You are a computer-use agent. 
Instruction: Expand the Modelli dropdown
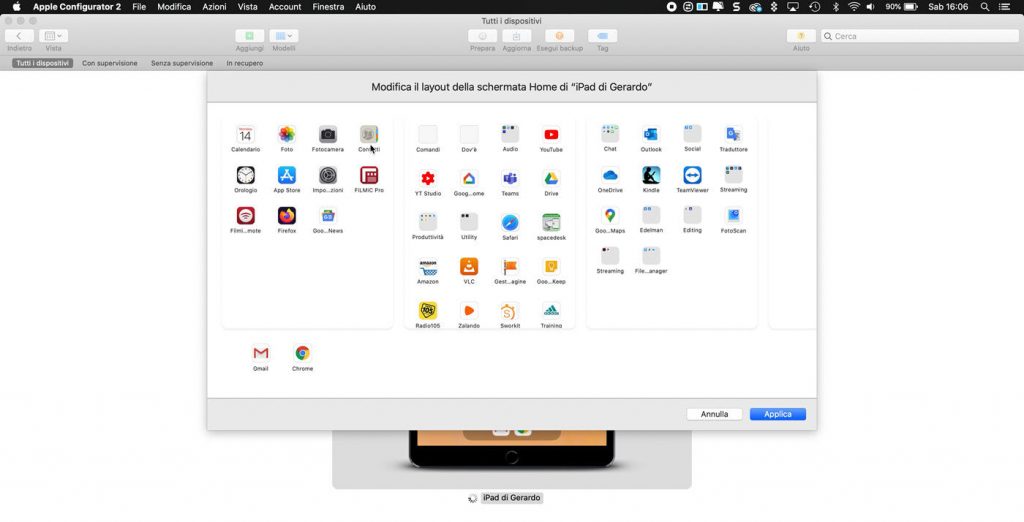point(284,36)
